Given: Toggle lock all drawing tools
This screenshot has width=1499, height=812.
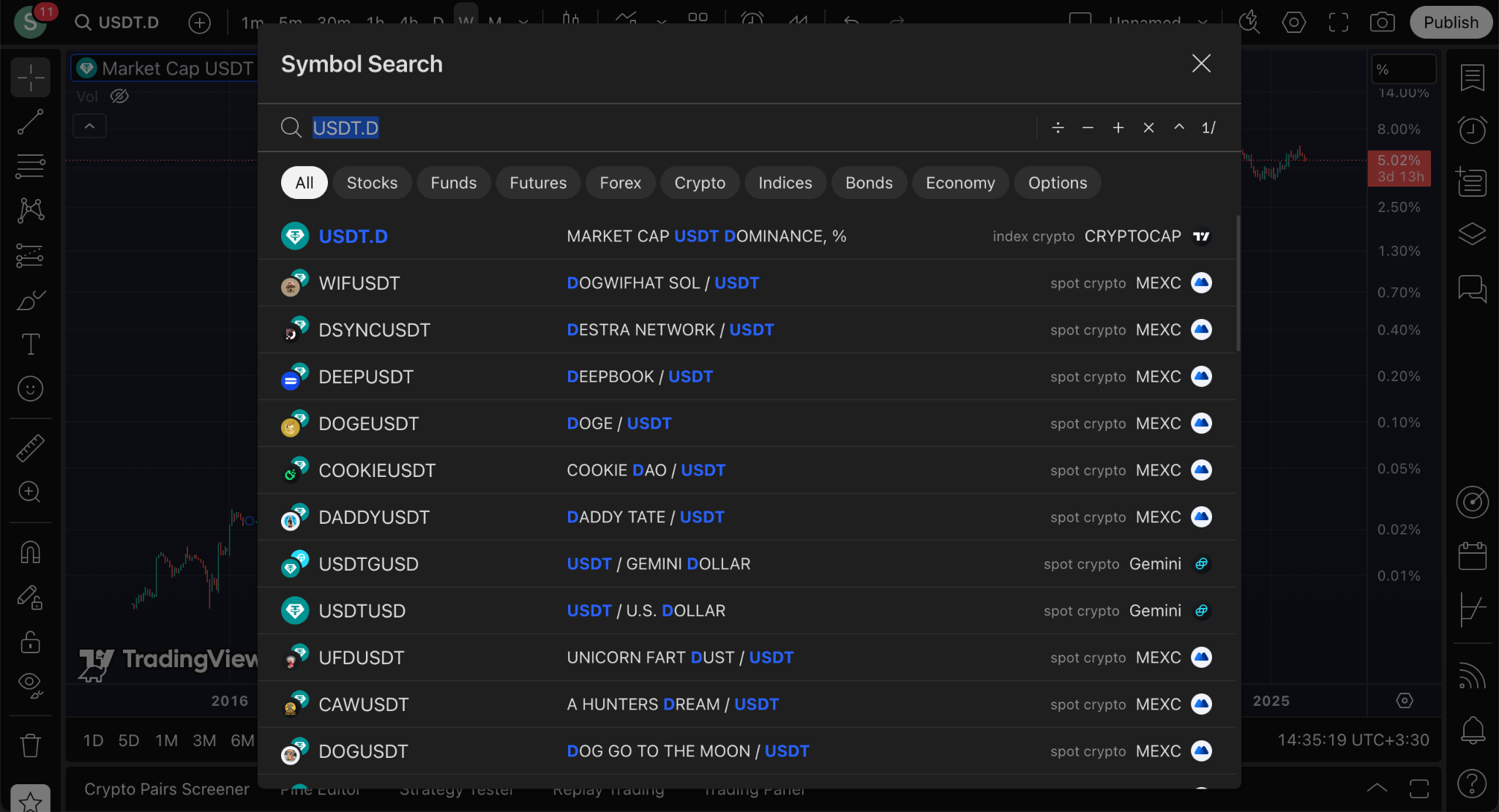Looking at the screenshot, I should tap(31, 642).
